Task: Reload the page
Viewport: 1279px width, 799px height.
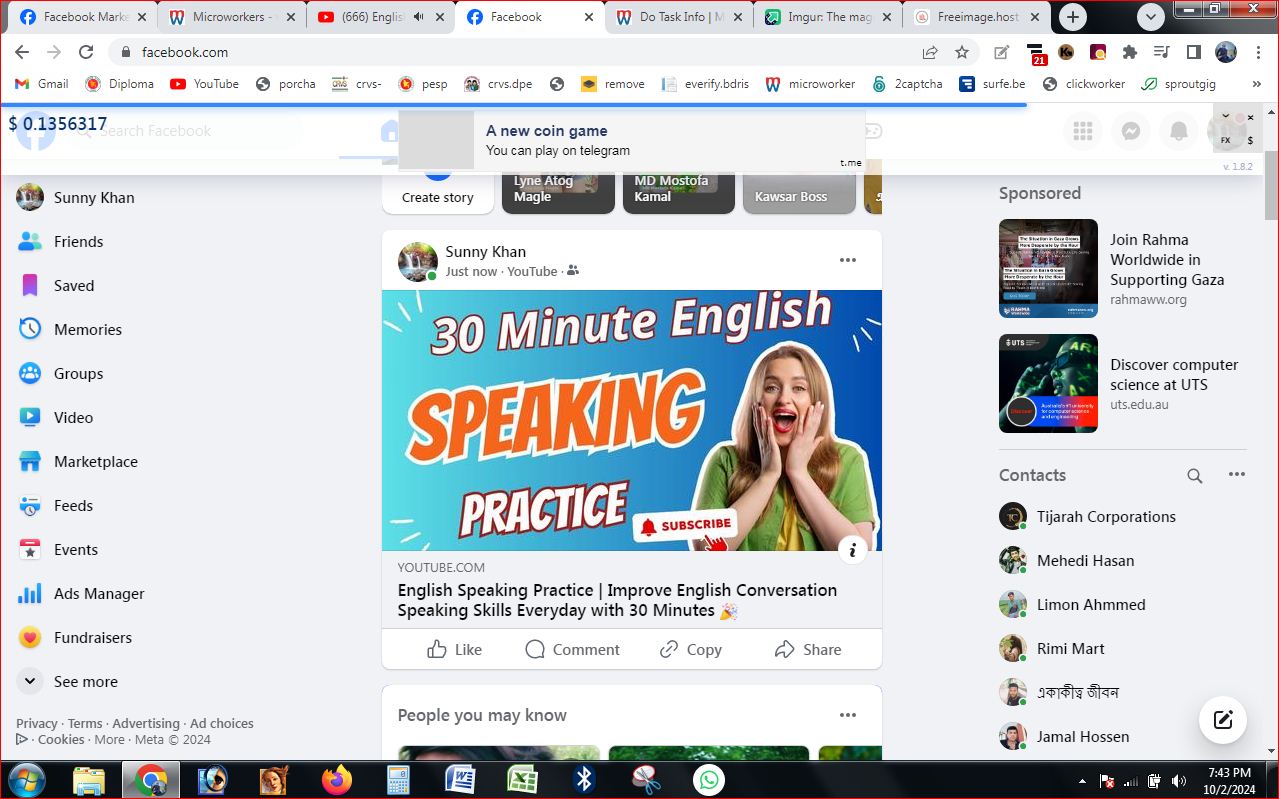Action: pos(86,52)
